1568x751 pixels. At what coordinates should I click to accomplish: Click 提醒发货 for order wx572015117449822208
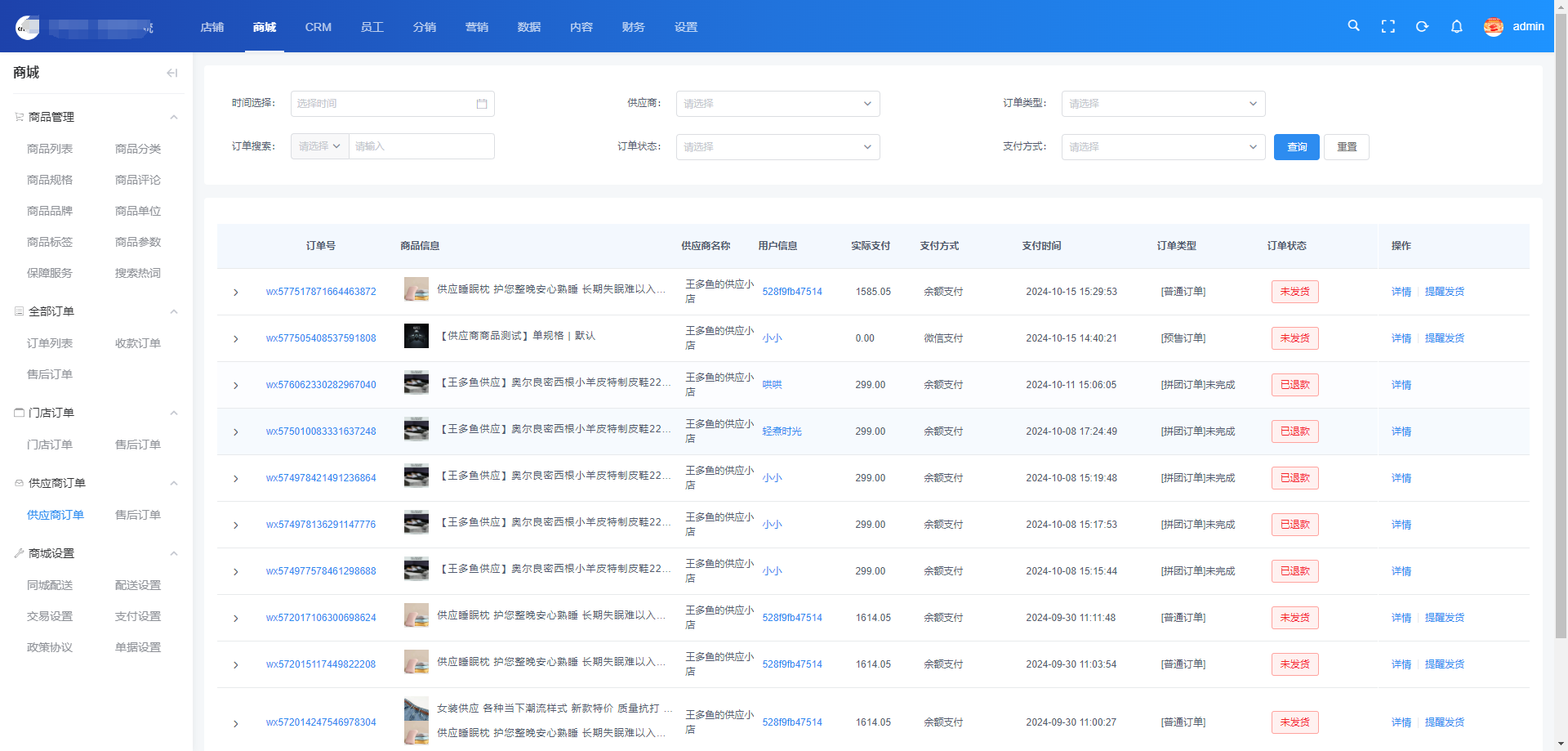[1445, 664]
